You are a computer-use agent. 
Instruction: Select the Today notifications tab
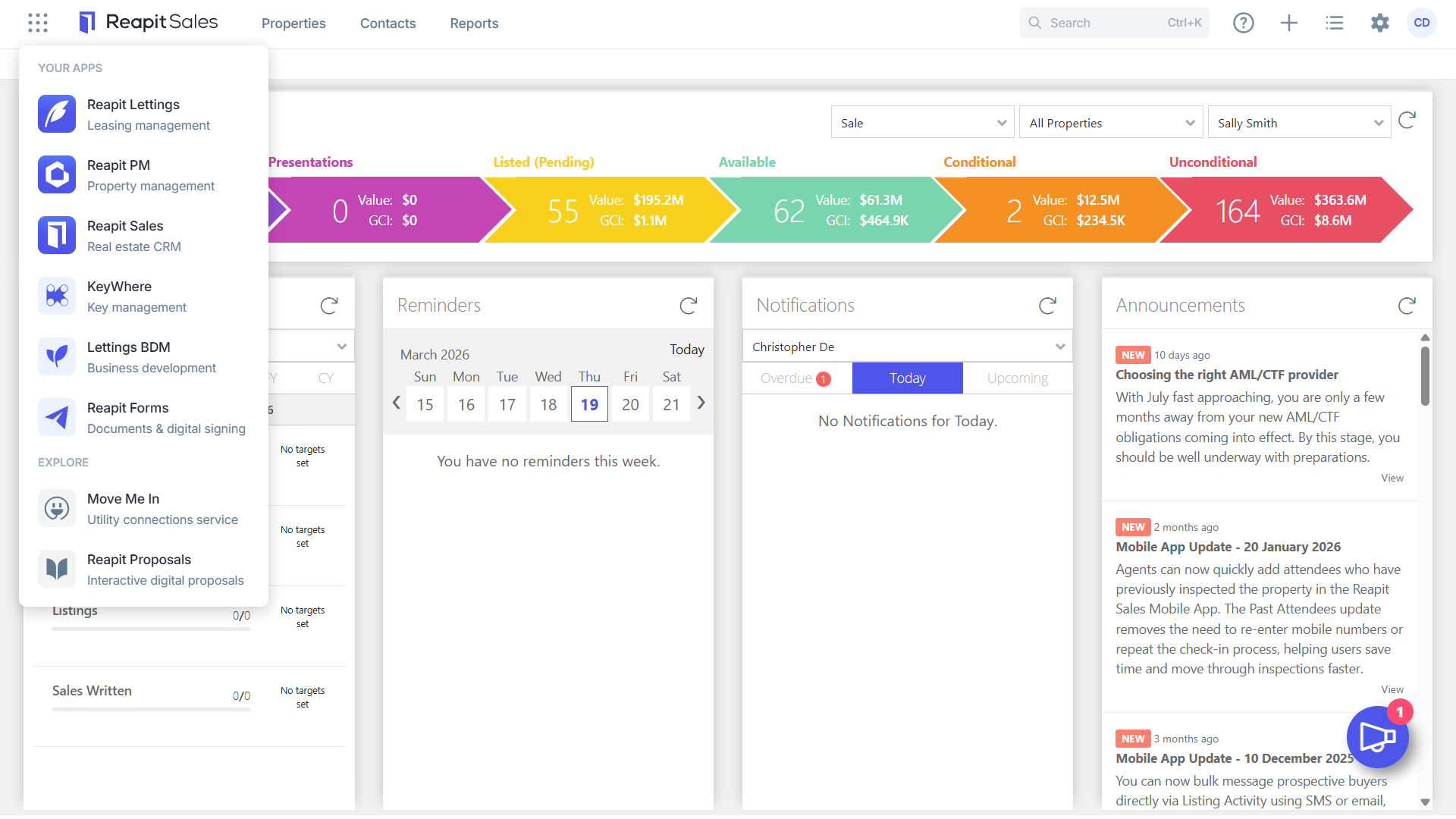908,378
